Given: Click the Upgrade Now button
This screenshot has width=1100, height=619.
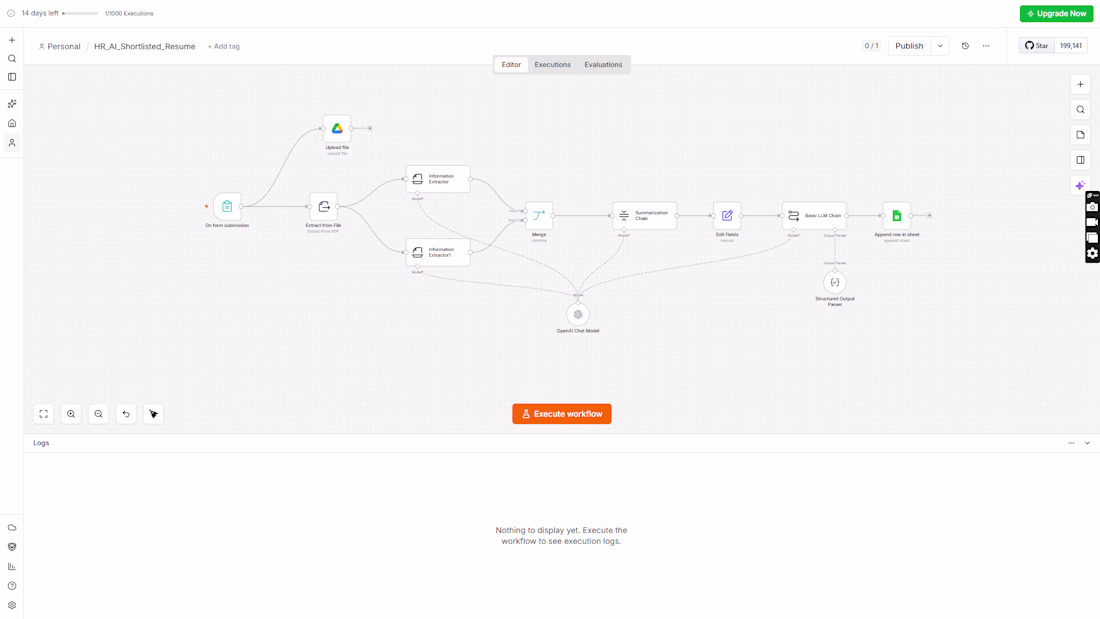Looking at the screenshot, I should [x=1057, y=13].
